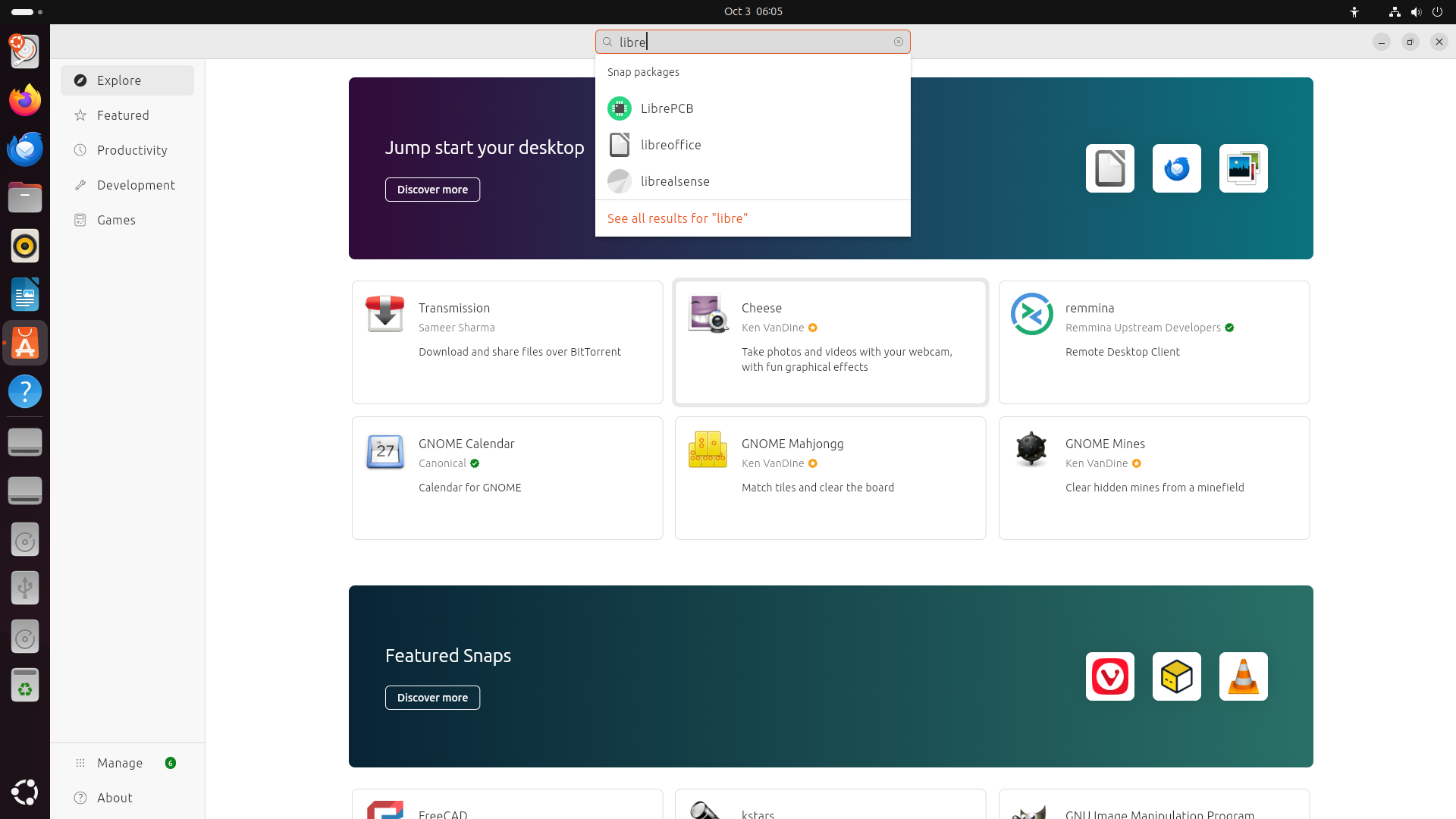Click the accessibility icon in top bar

pyautogui.click(x=1354, y=11)
